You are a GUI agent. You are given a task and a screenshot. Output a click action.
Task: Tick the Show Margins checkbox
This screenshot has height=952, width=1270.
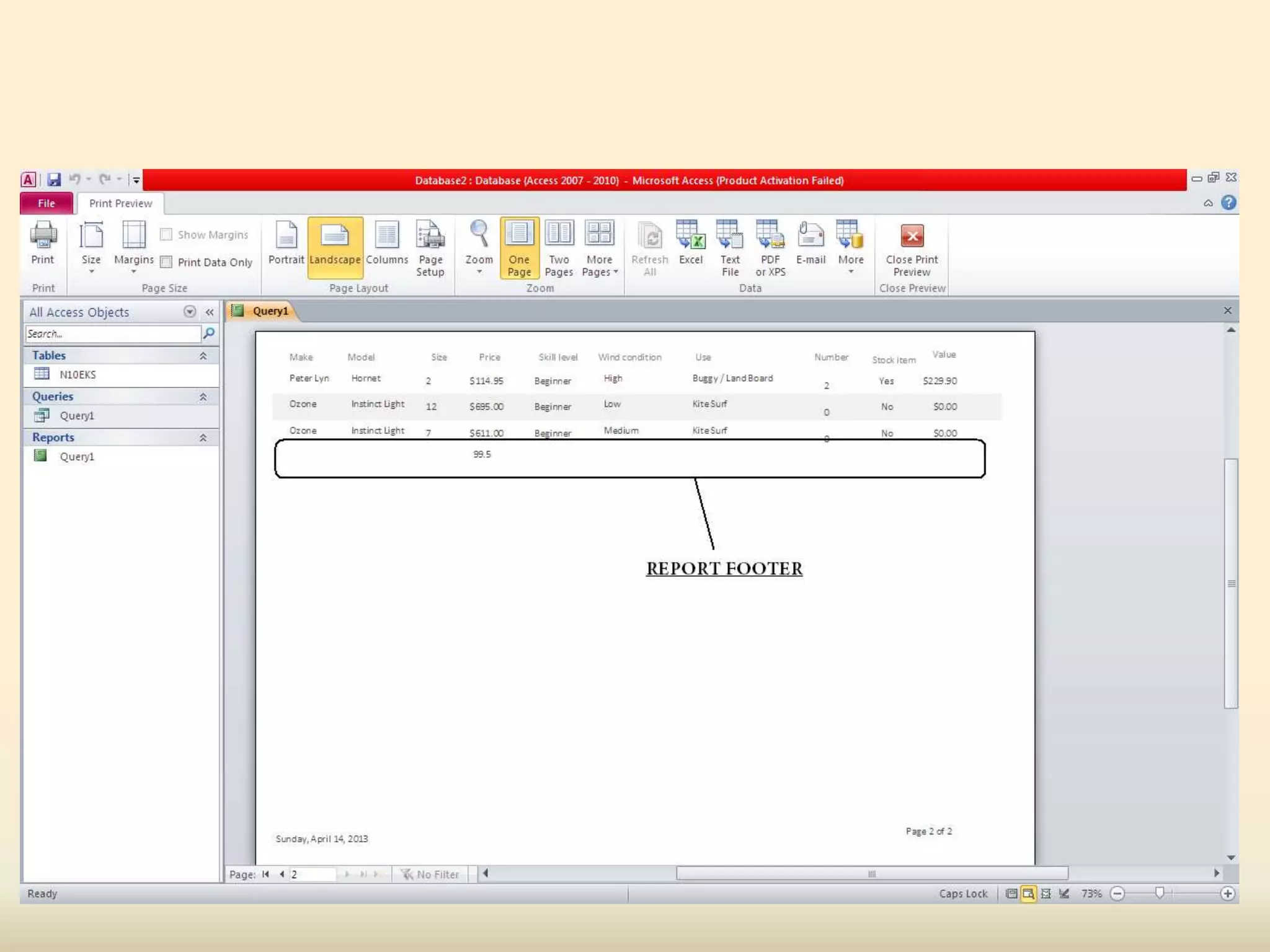[166, 234]
